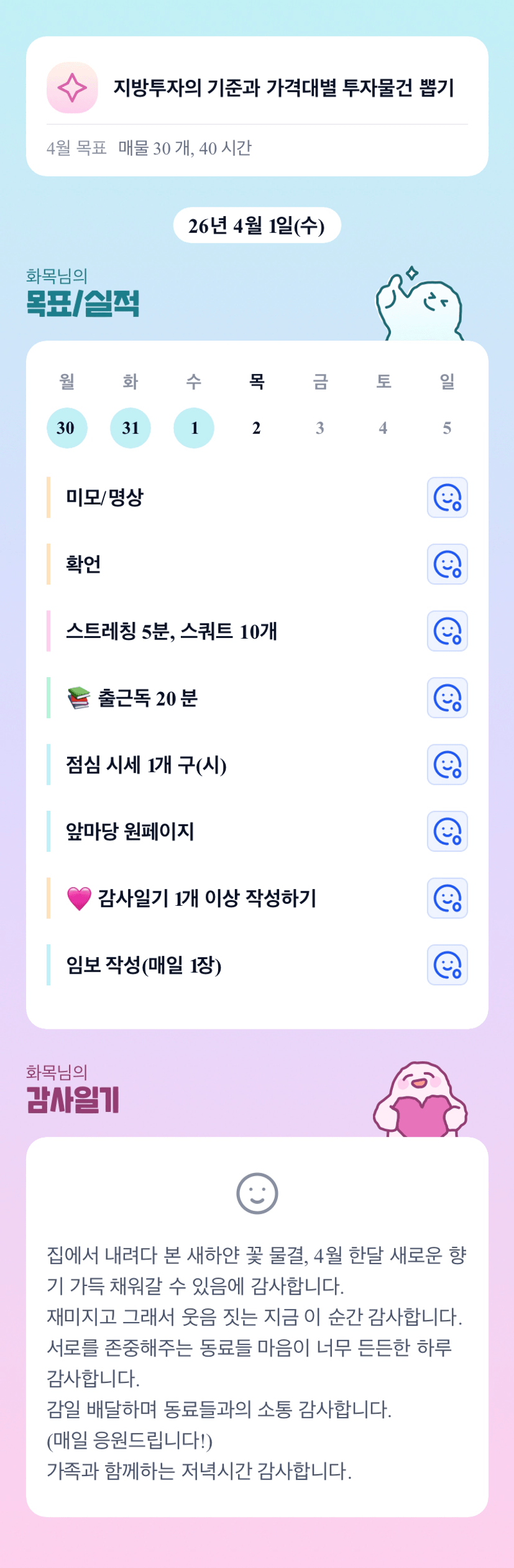Tap the emoji icon beside 출근독 20 분
The width and height of the screenshot is (514, 1568).
447,698
